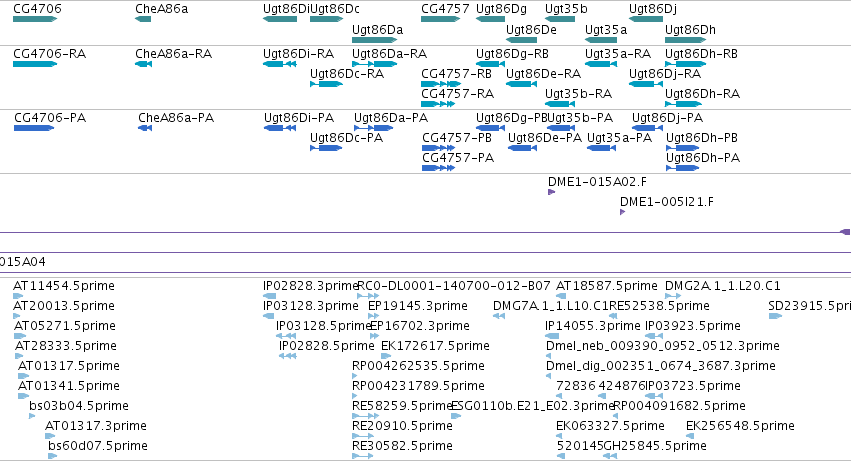Image resolution: width=851 pixels, height=461 pixels.
Task: Select transcript CG4757-RA
Action: 437,104
